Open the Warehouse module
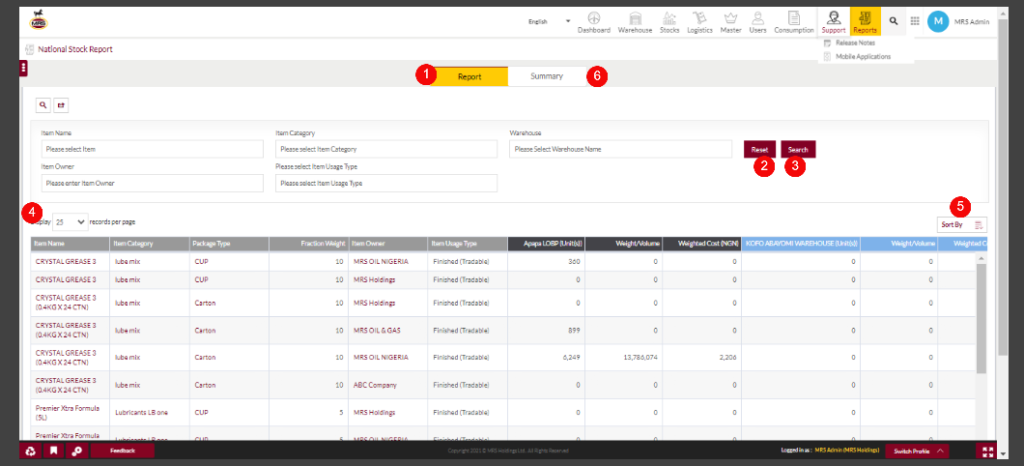The height and width of the screenshot is (466, 1024). (635, 22)
